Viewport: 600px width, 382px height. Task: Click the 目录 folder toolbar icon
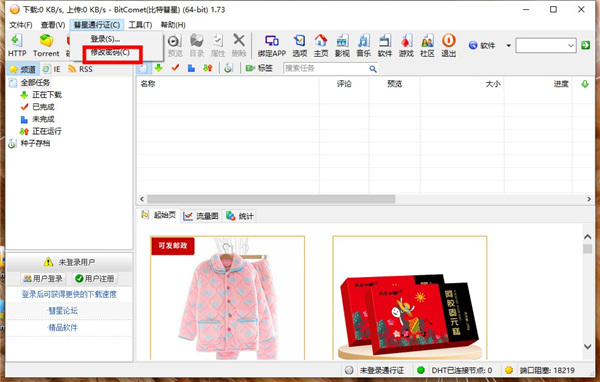(x=197, y=45)
